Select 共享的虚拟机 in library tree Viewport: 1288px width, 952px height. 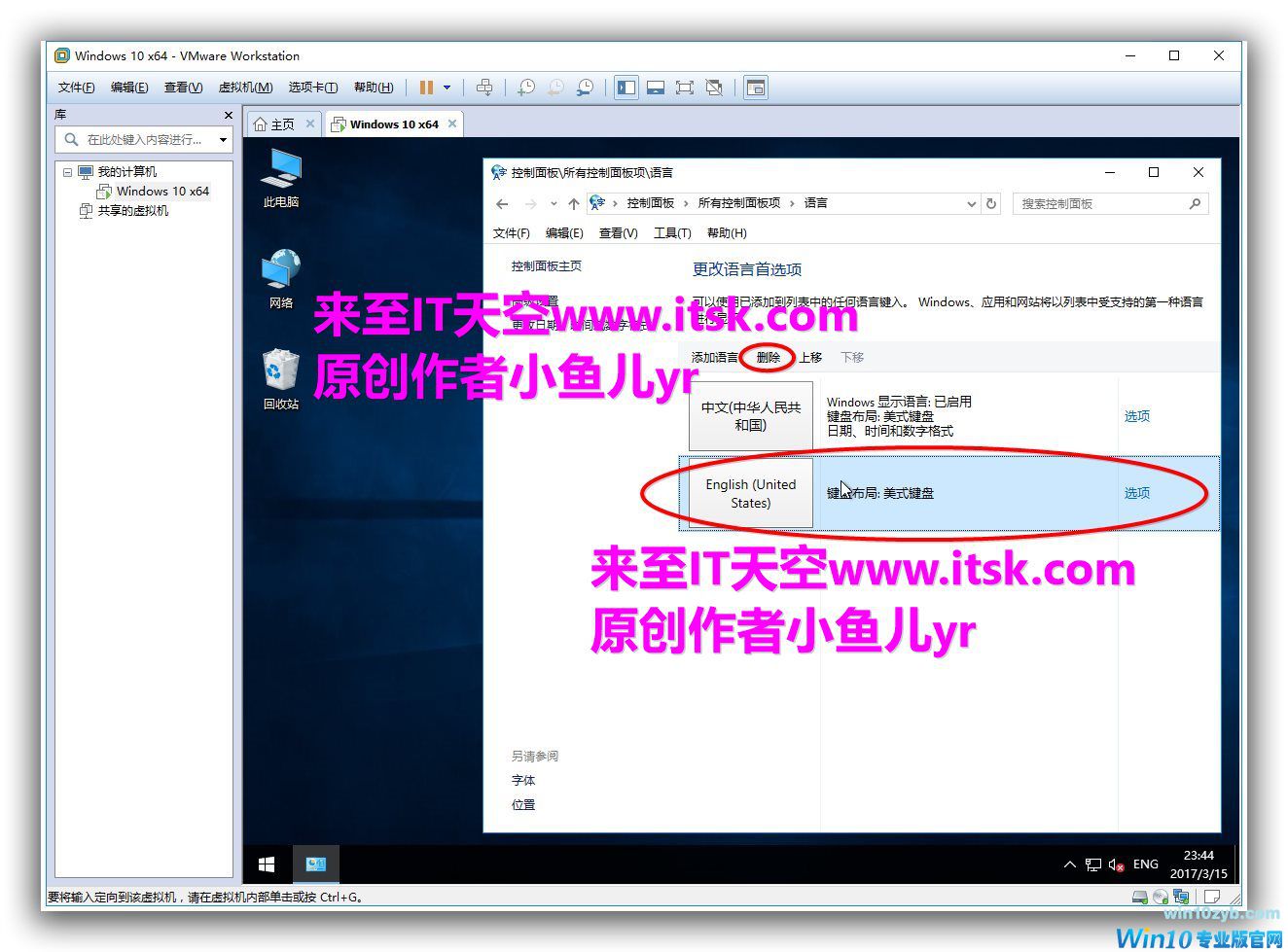point(132,211)
